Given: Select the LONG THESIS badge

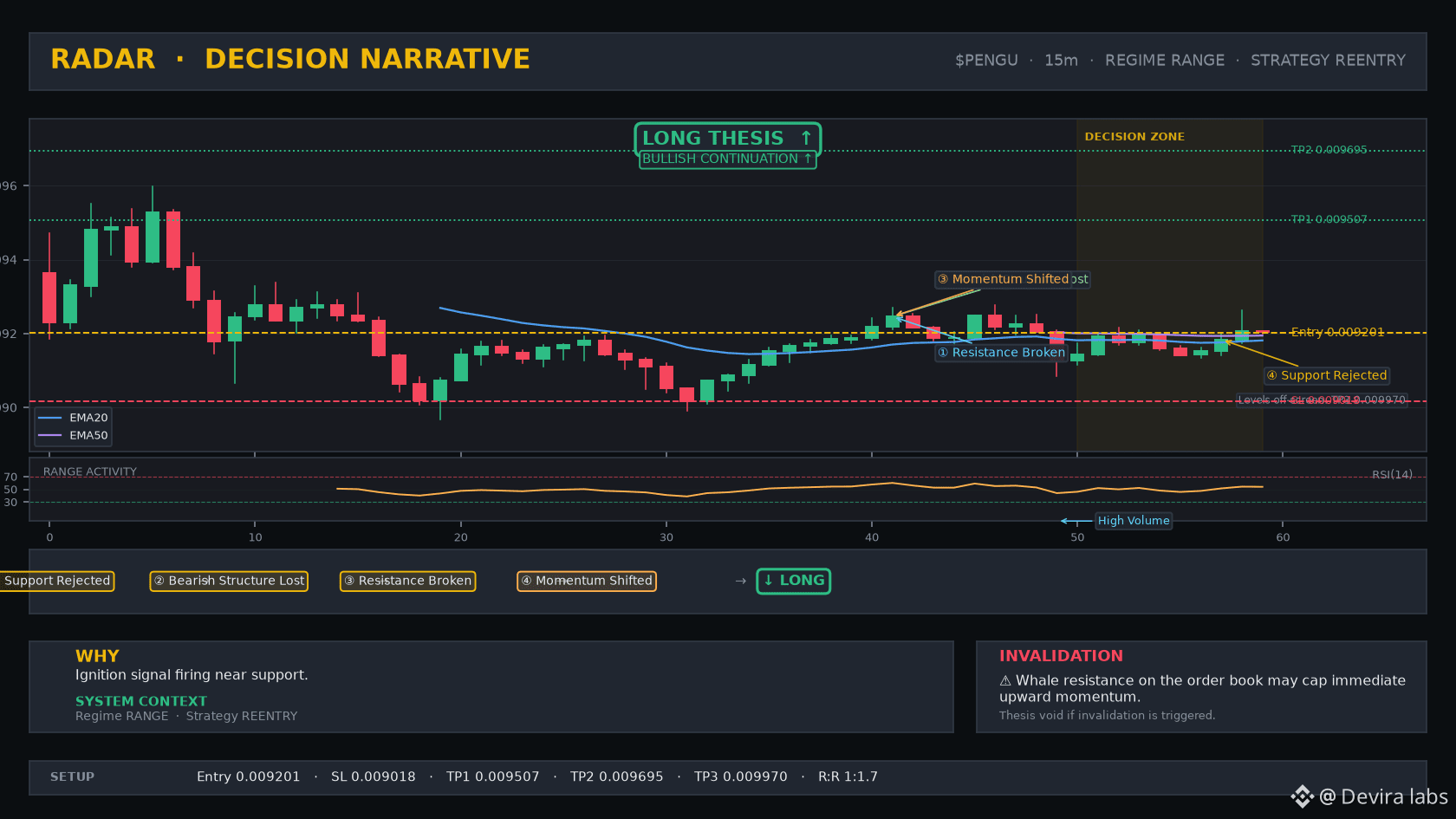Looking at the screenshot, I should [x=727, y=138].
